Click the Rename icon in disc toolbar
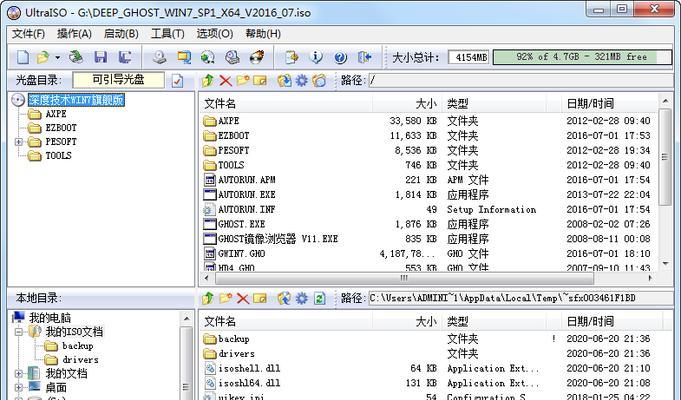Screen dimensions: 681x400 pos(260,80)
